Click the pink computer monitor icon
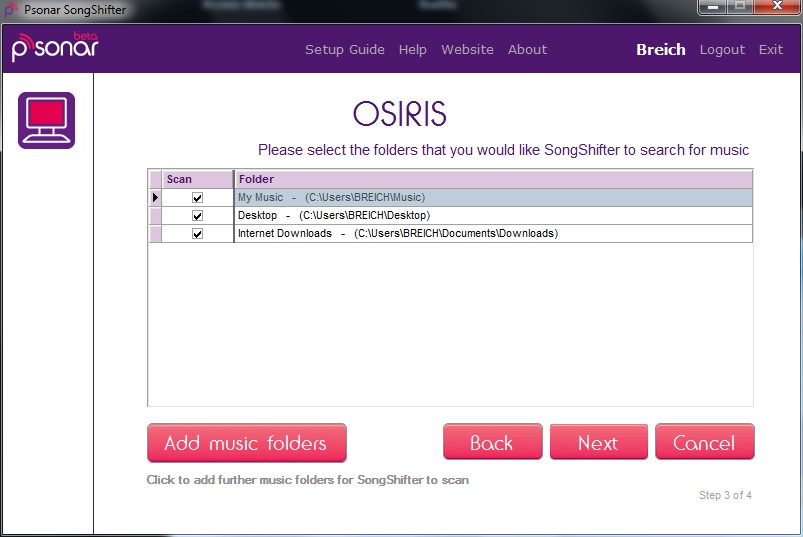Image resolution: width=803 pixels, height=537 pixels. pos(47,120)
